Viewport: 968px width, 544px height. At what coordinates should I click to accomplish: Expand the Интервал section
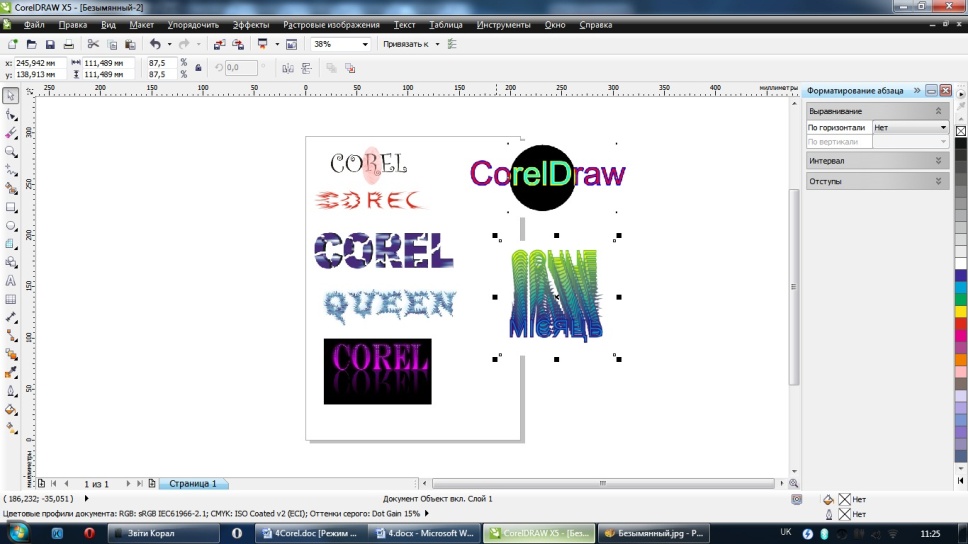(938, 161)
